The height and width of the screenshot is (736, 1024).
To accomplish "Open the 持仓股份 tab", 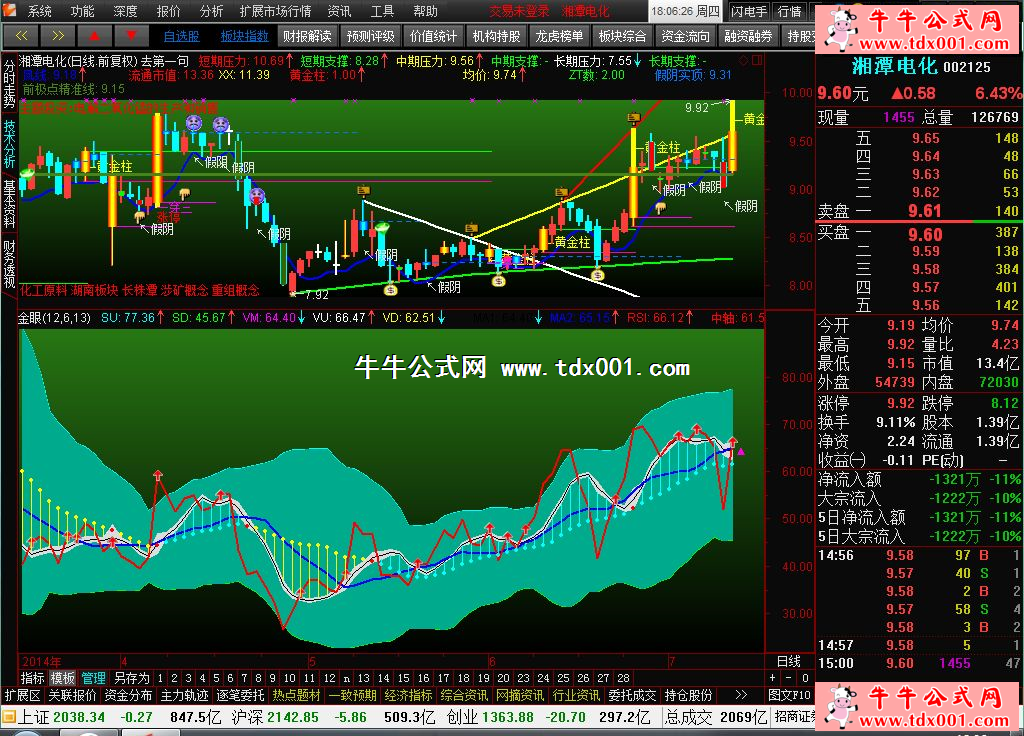I will click(688, 695).
